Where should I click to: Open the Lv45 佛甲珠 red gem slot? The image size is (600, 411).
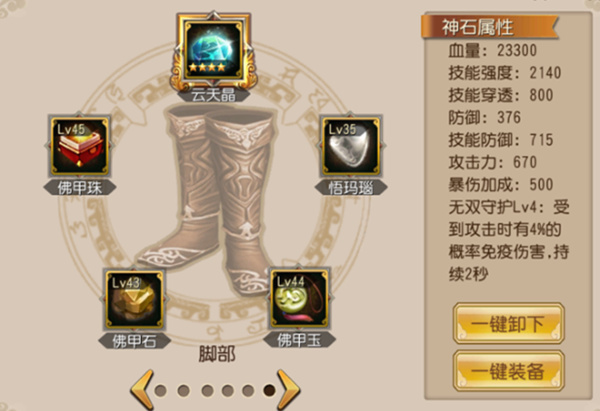click(79, 146)
